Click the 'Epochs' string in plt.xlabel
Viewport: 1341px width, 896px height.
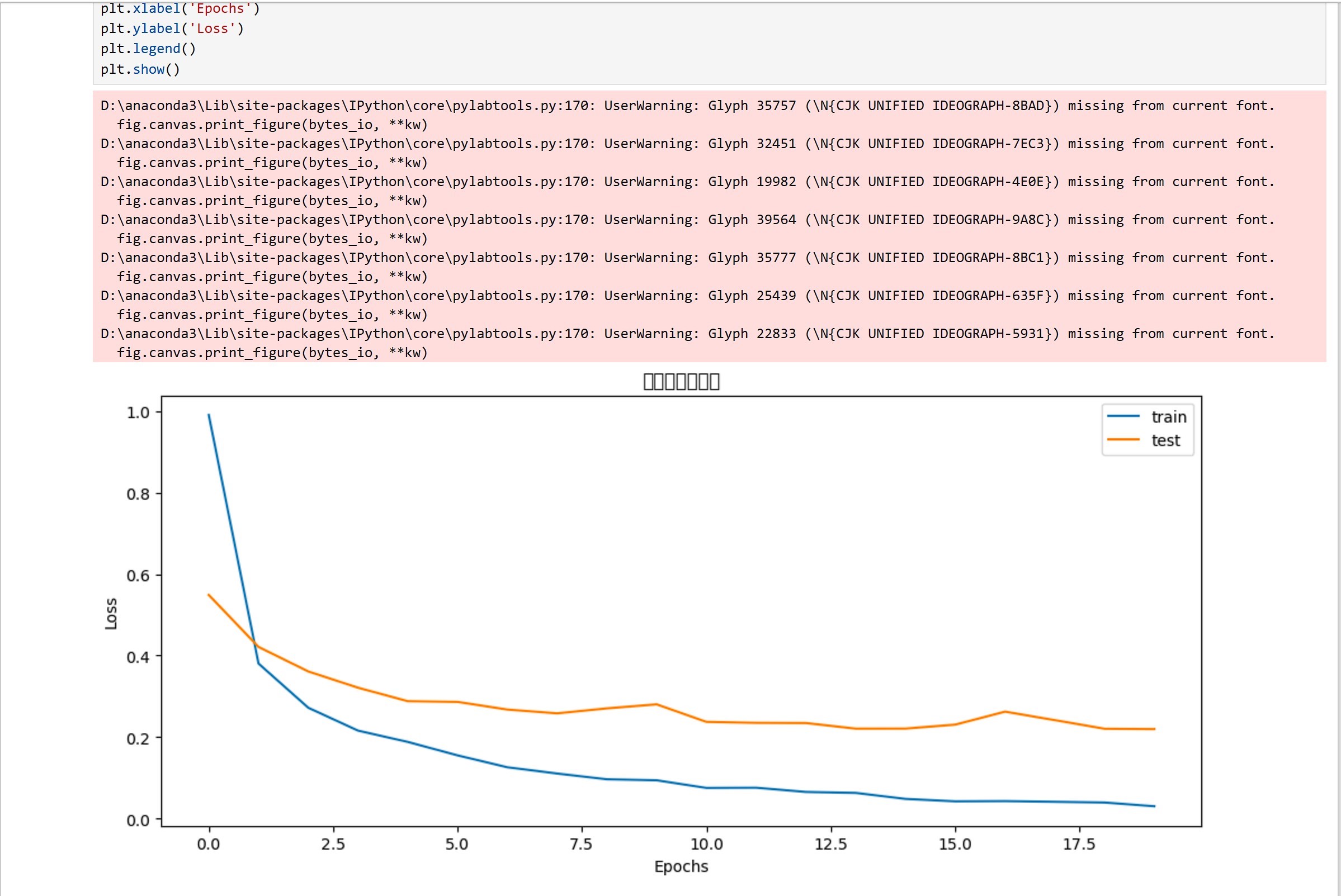220,8
